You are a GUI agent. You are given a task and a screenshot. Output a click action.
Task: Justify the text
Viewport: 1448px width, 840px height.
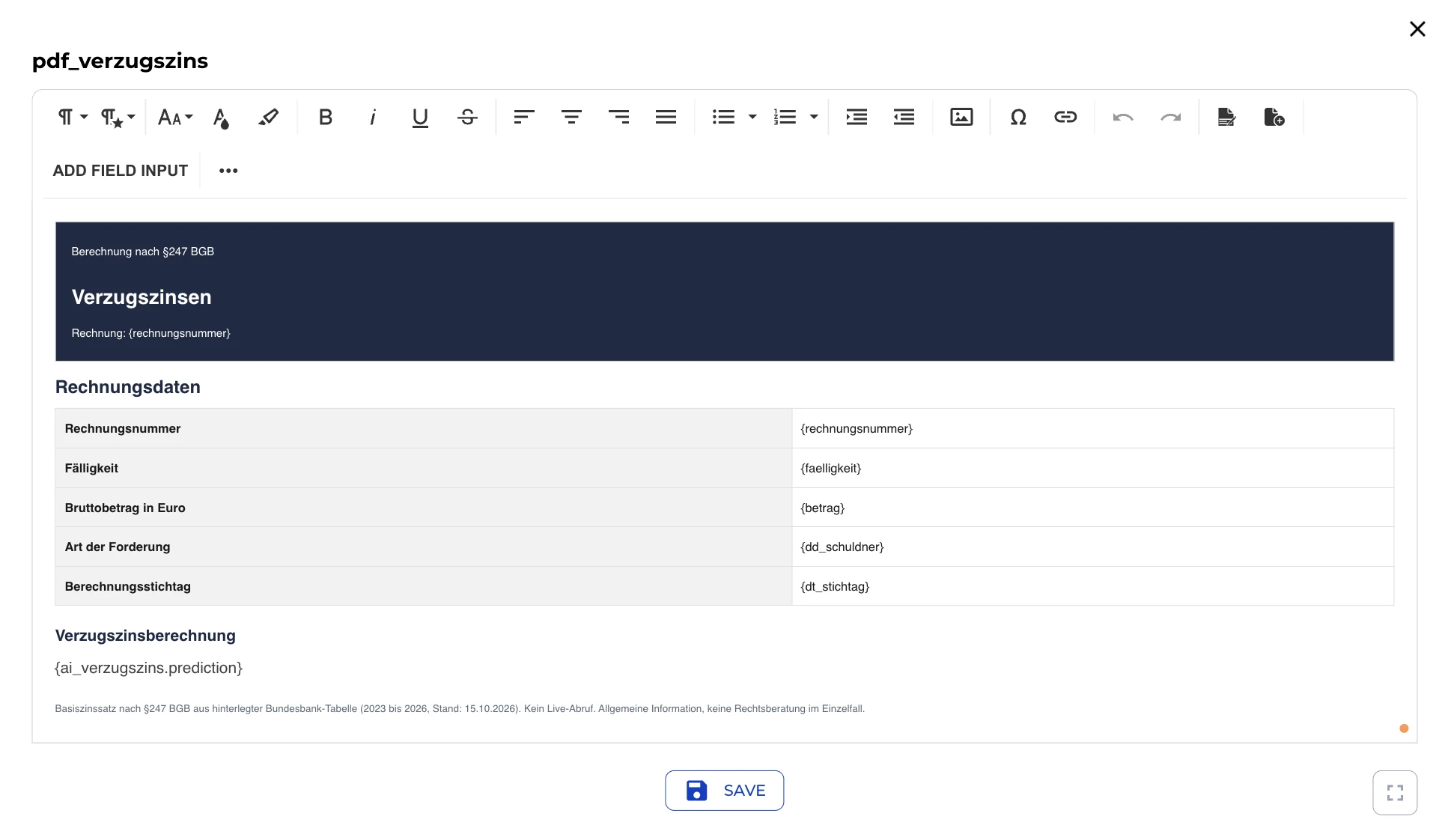666,117
